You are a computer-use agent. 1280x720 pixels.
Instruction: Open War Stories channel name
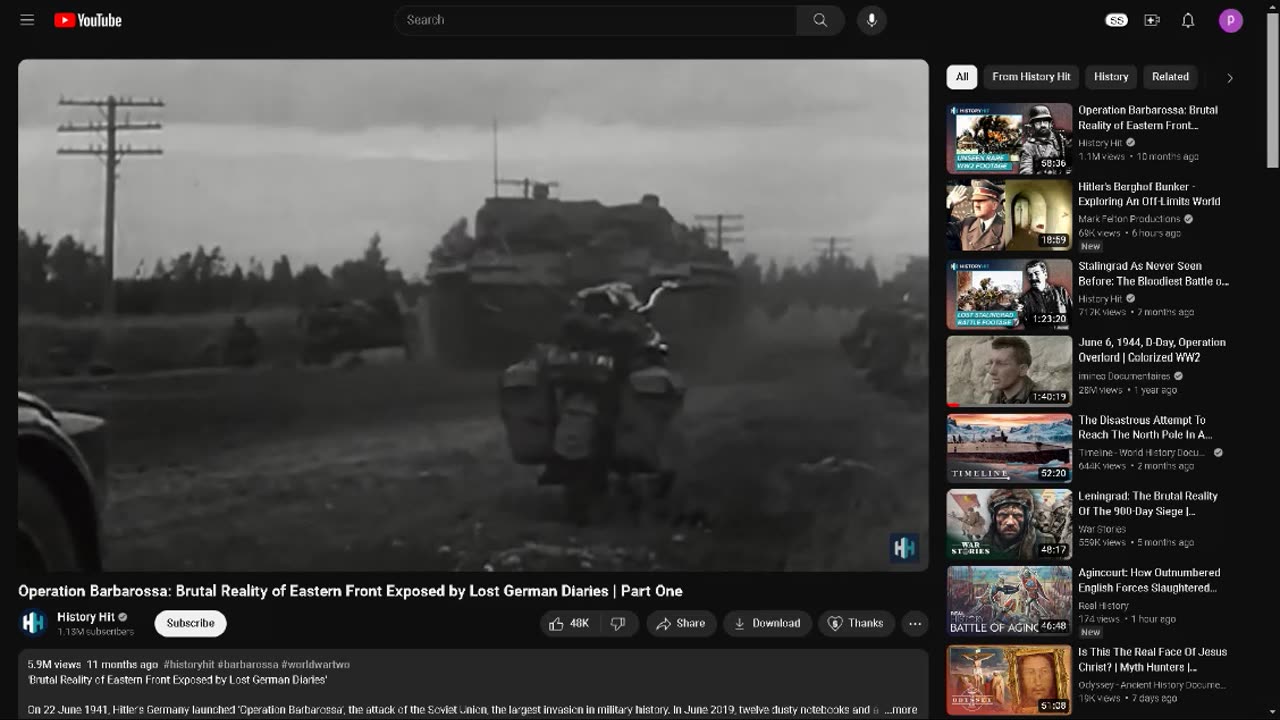[x=1102, y=529]
